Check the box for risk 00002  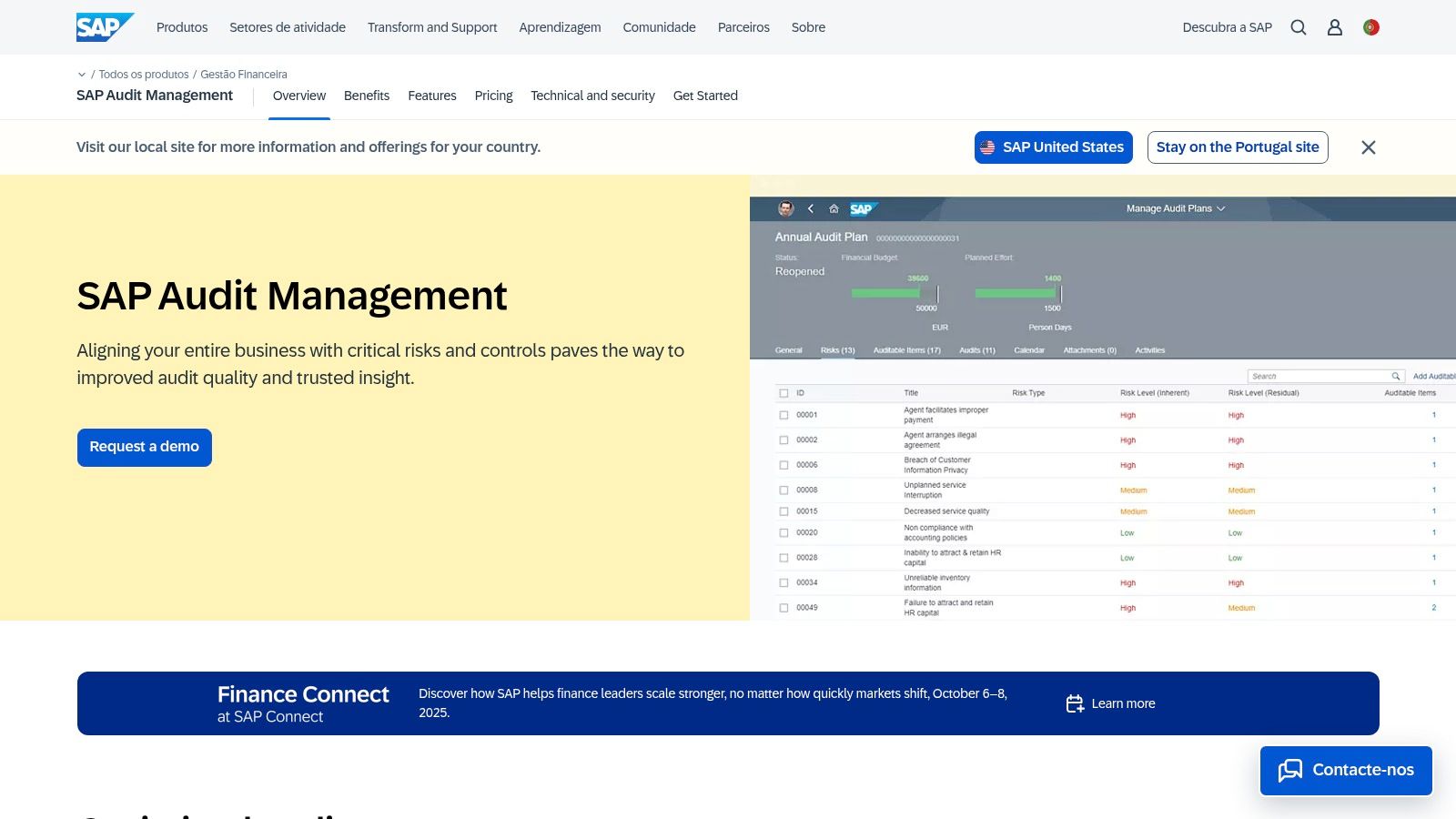[x=784, y=440]
